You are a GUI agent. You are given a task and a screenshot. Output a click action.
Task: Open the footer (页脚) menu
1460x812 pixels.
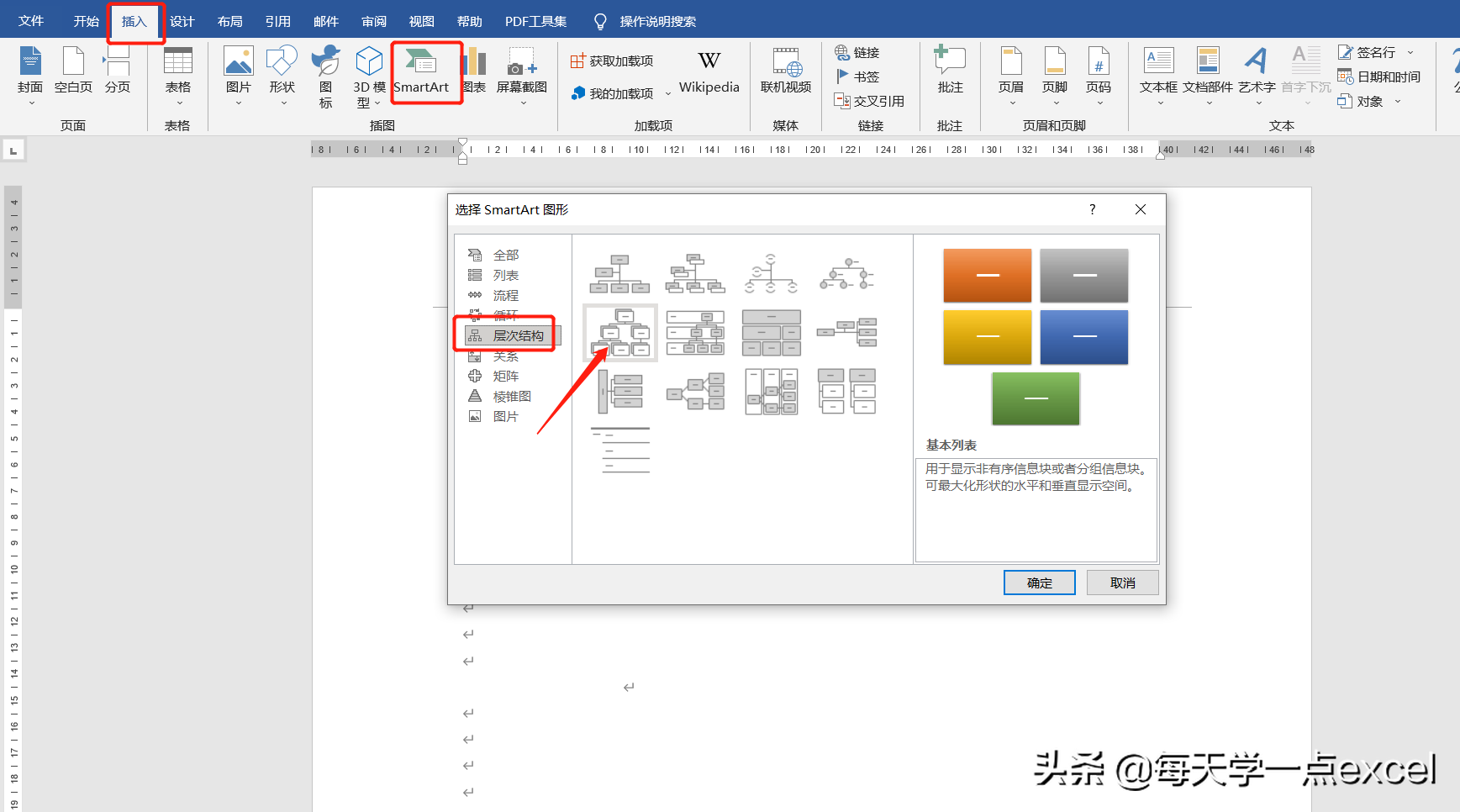point(1055,76)
